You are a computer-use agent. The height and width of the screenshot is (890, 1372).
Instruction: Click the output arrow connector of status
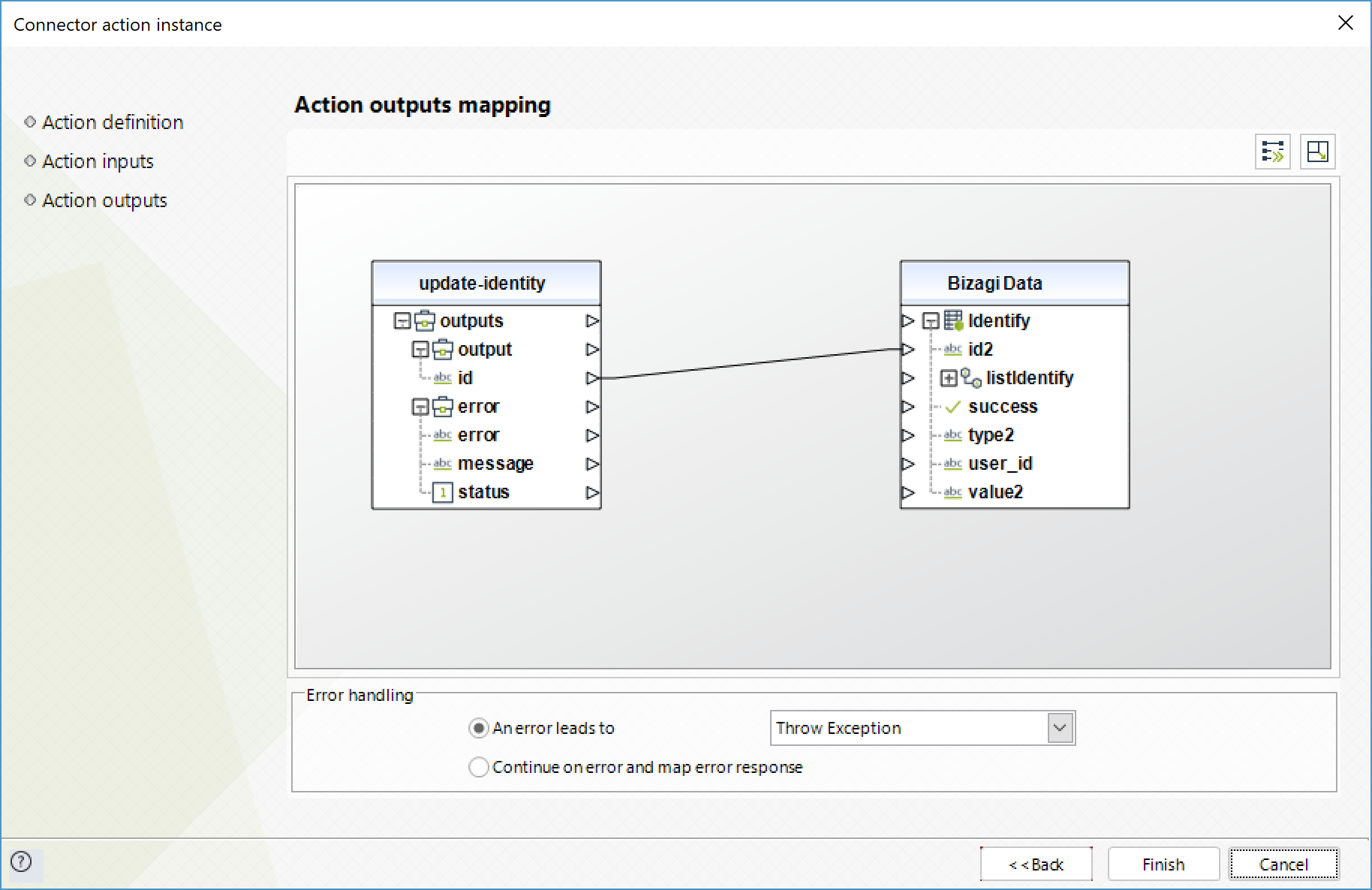tap(592, 492)
